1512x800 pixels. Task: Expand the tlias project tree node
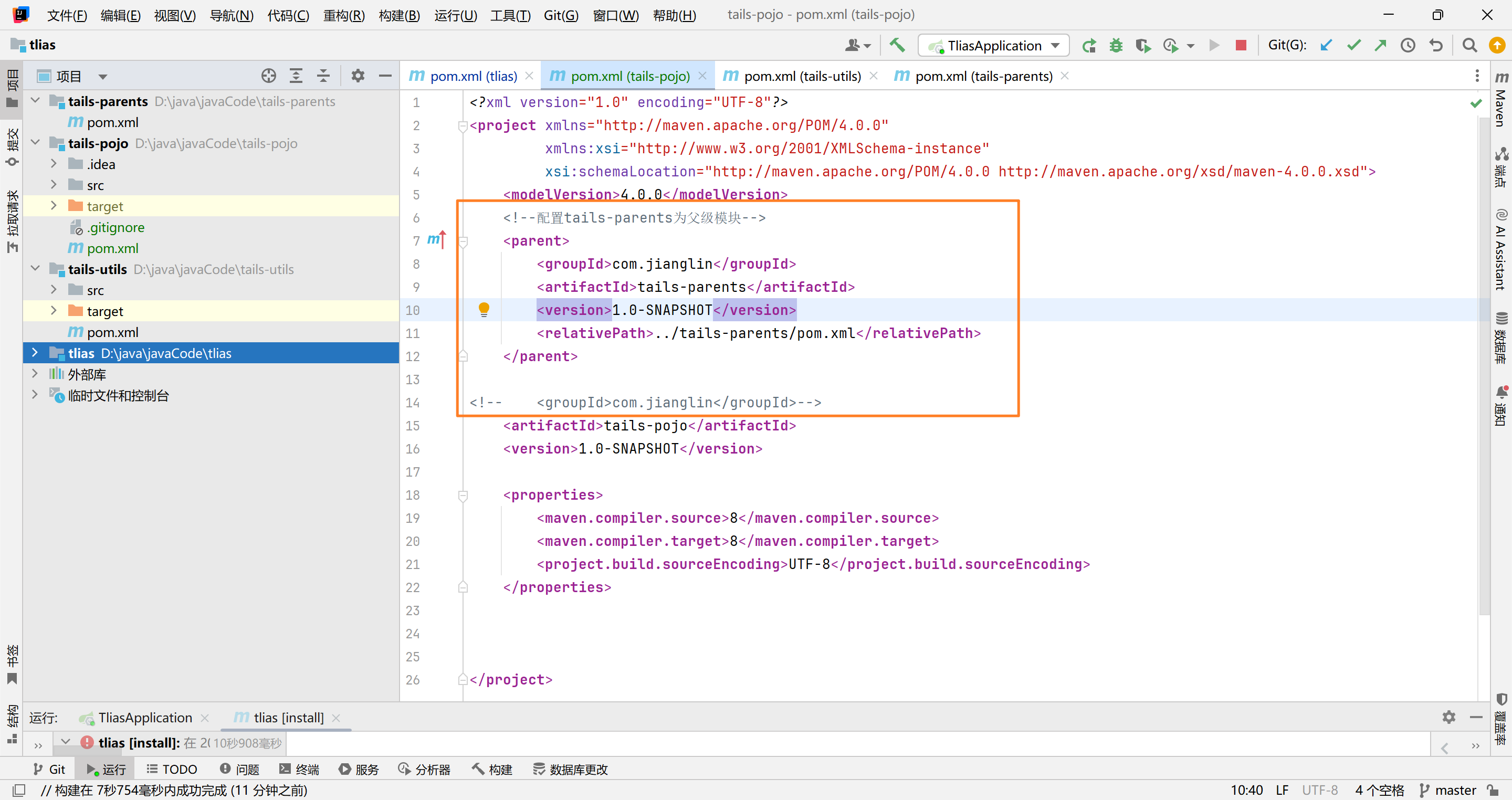(x=35, y=353)
